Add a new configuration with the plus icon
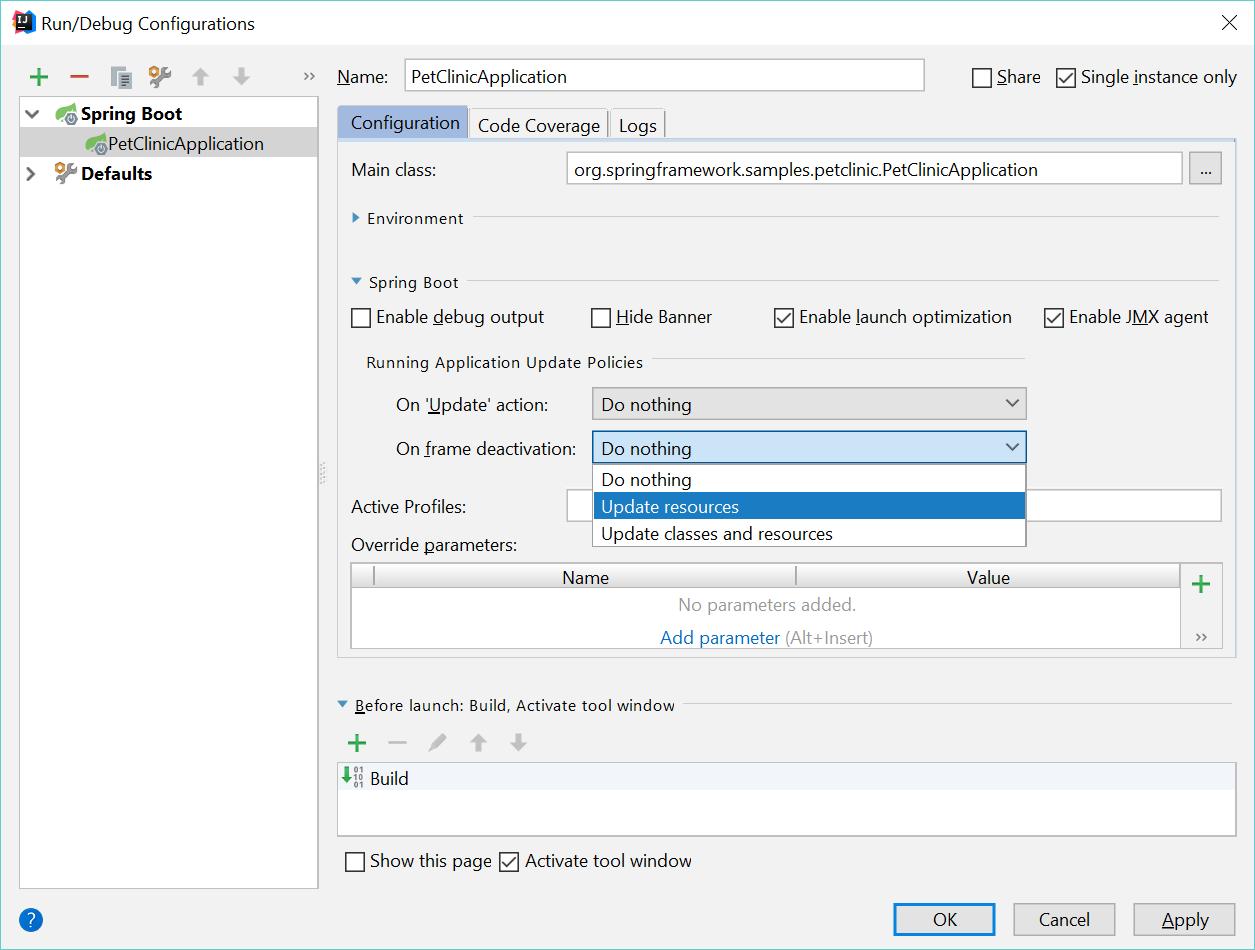The height and width of the screenshot is (950, 1255). tap(39, 77)
